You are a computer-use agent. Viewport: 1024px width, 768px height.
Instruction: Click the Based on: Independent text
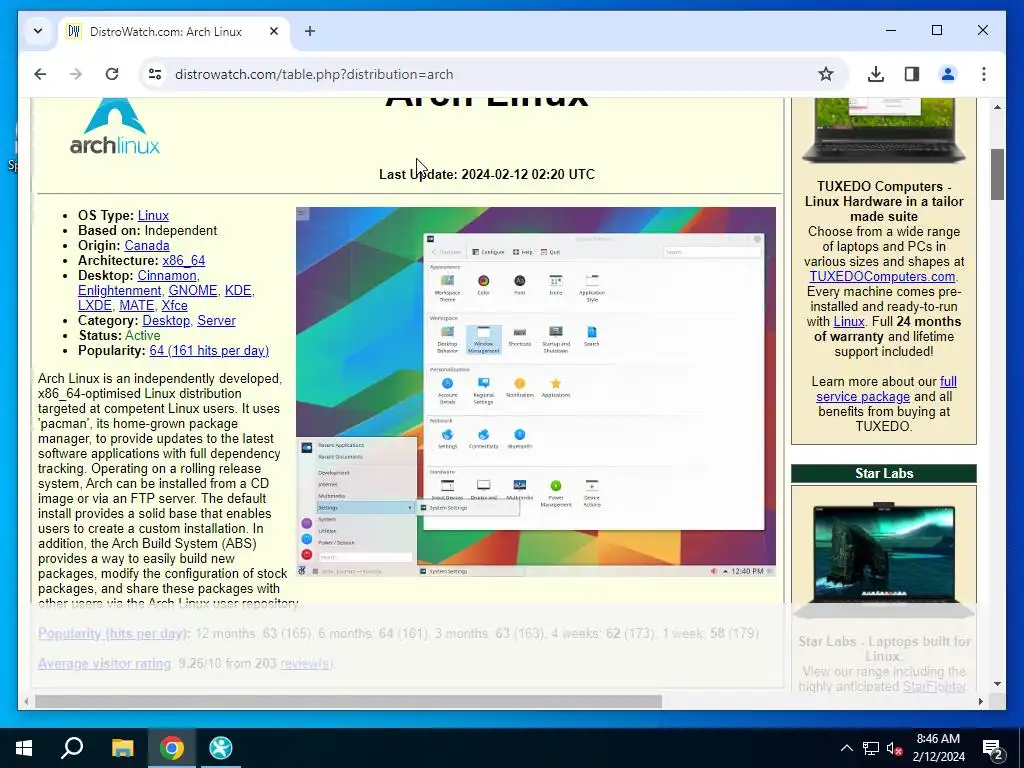coord(148,231)
